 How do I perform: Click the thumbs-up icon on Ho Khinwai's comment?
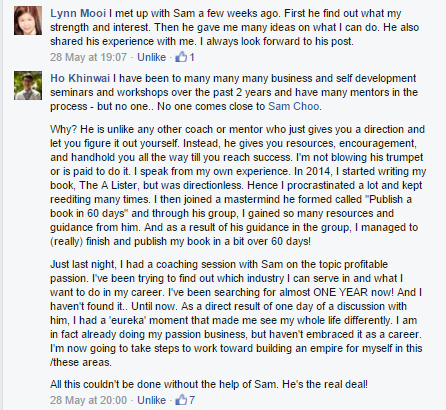pos(181,400)
